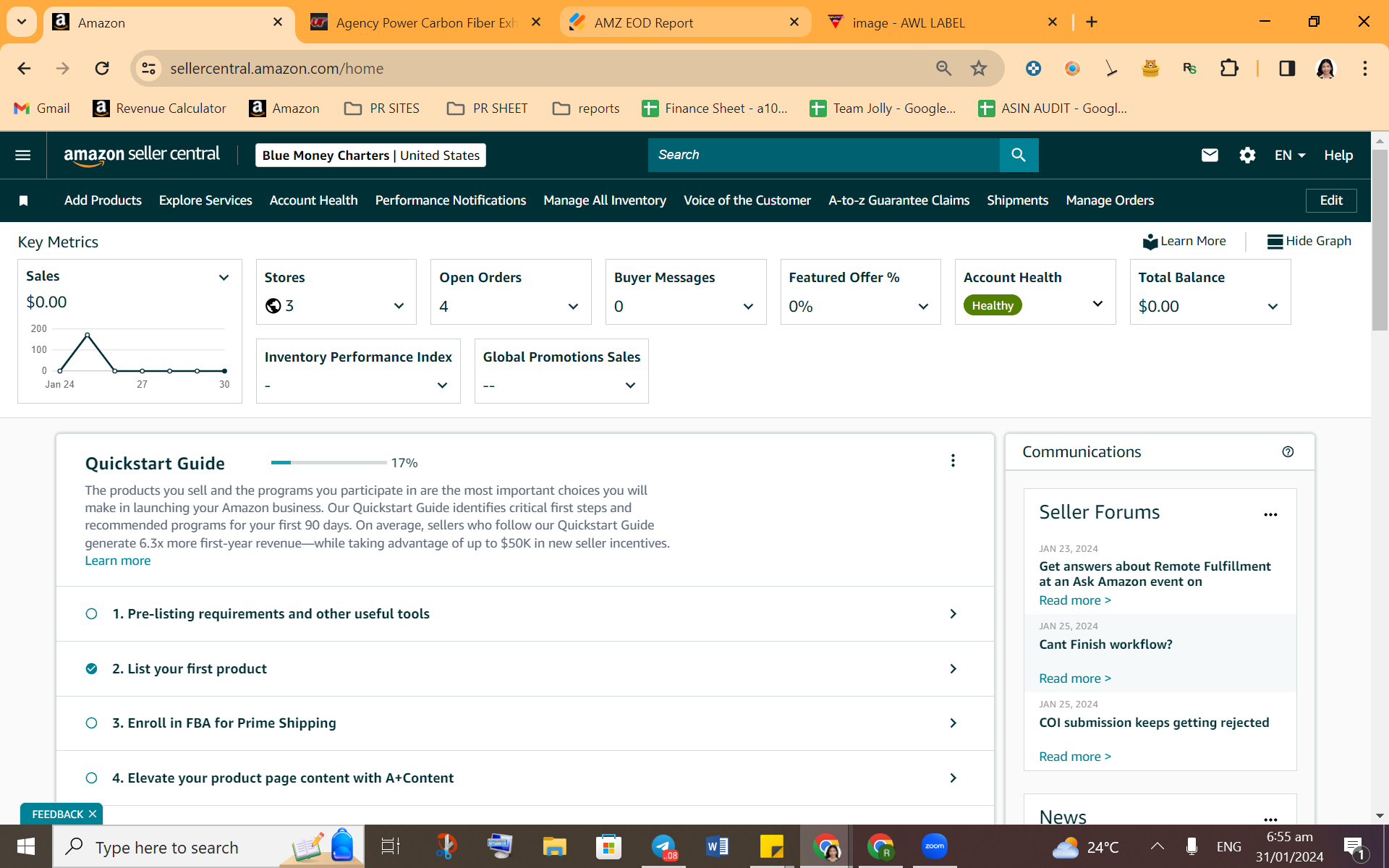Select the Enroll in FBA step circle
Viewport: 1389px width, 868px height.
coord(91,723)
